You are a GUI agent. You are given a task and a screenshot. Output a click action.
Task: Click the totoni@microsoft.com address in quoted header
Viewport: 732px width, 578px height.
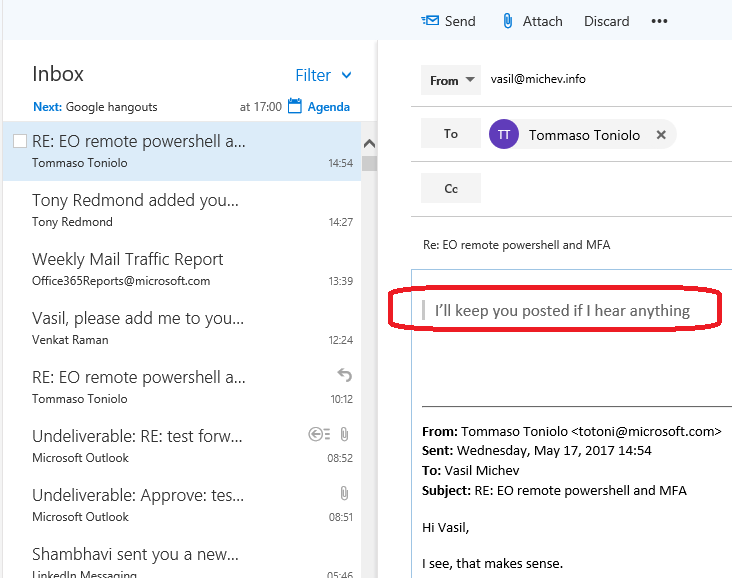[647, 431]
